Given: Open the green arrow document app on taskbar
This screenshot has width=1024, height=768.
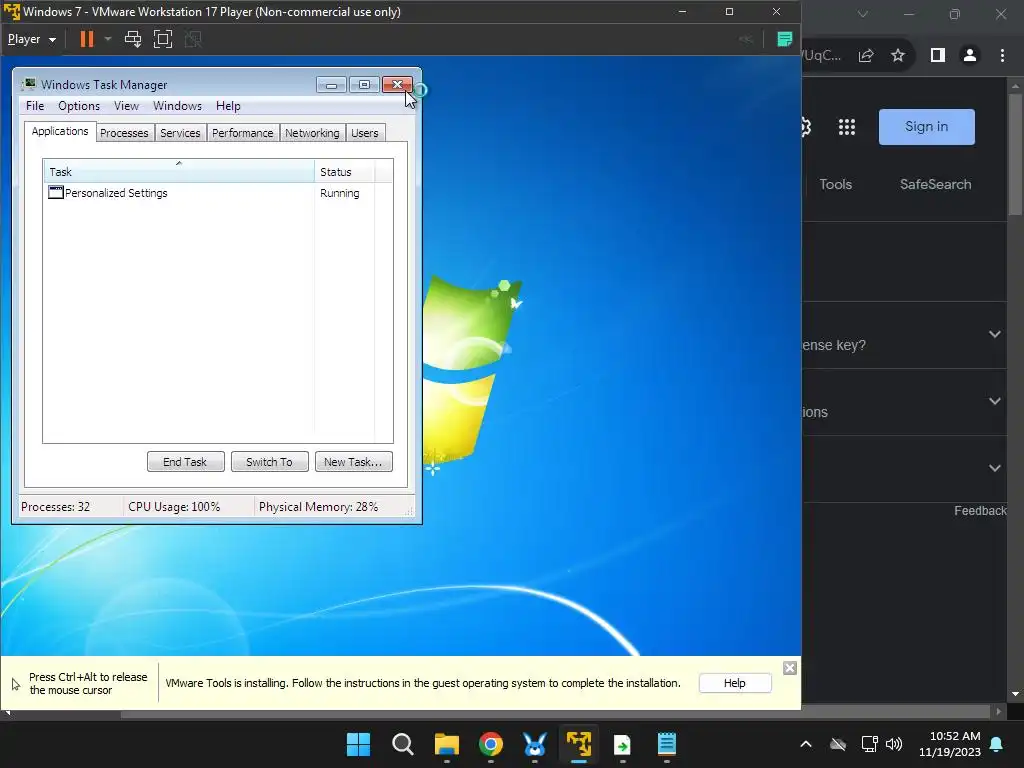Looking at the screenshot, I should pos(622,744).
